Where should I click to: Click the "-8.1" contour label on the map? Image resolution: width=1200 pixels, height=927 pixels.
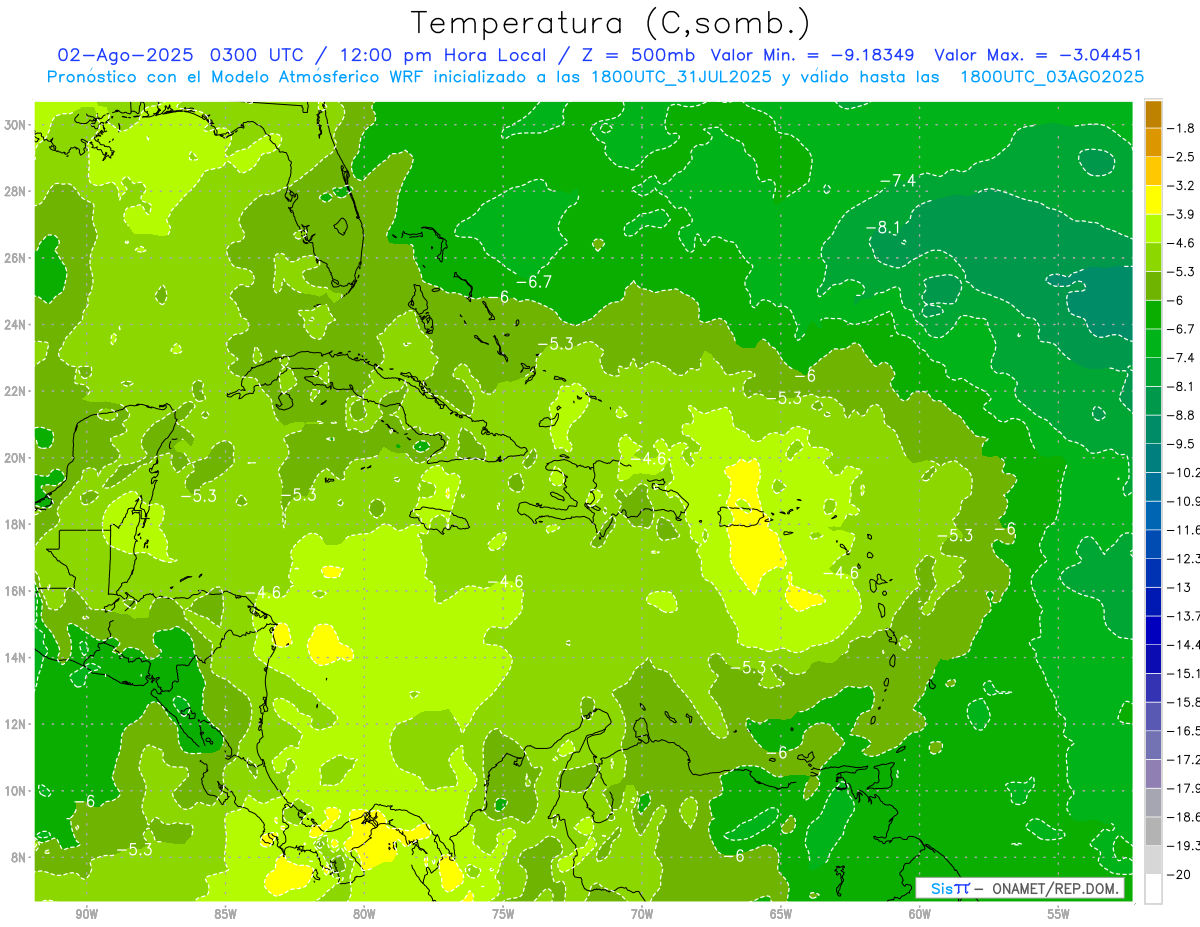pos(882,228)
